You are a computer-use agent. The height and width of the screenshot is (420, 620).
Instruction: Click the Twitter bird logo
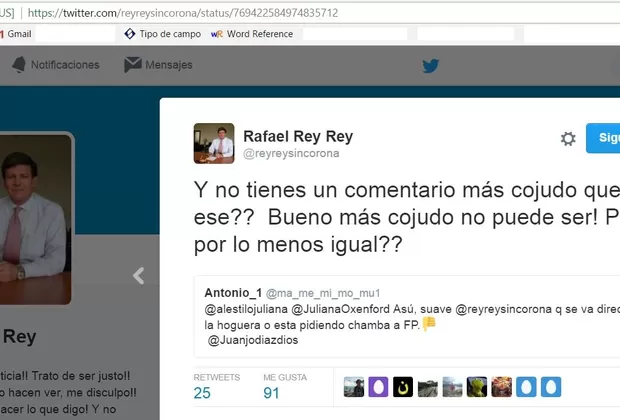[x=431, y=66]
